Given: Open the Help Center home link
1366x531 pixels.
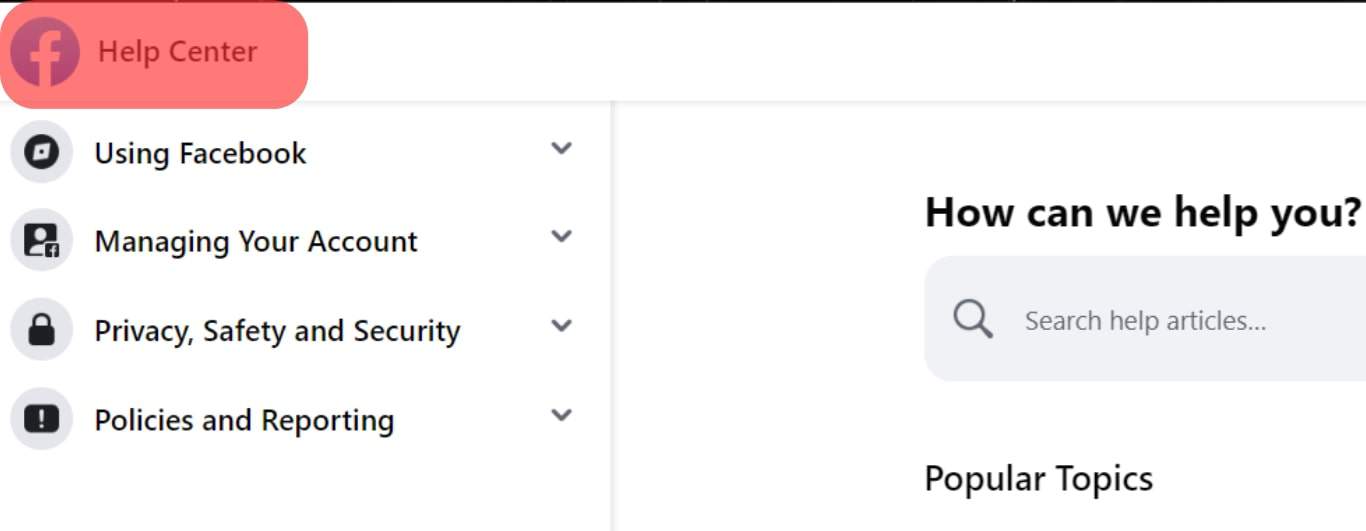Looking at the screenshot, I should tap(177, 52).
